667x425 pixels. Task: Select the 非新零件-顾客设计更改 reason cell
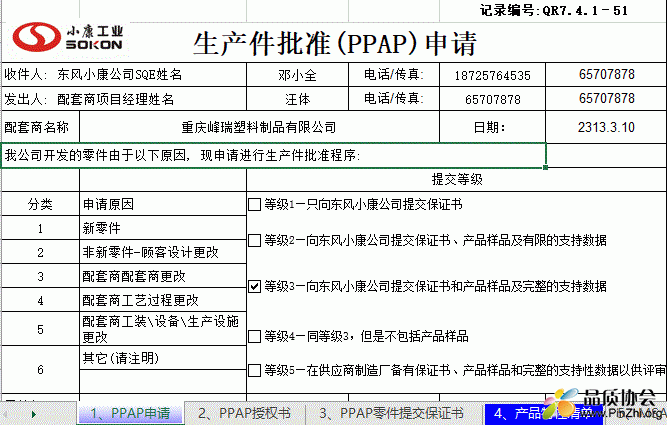[x=163, y=252]
